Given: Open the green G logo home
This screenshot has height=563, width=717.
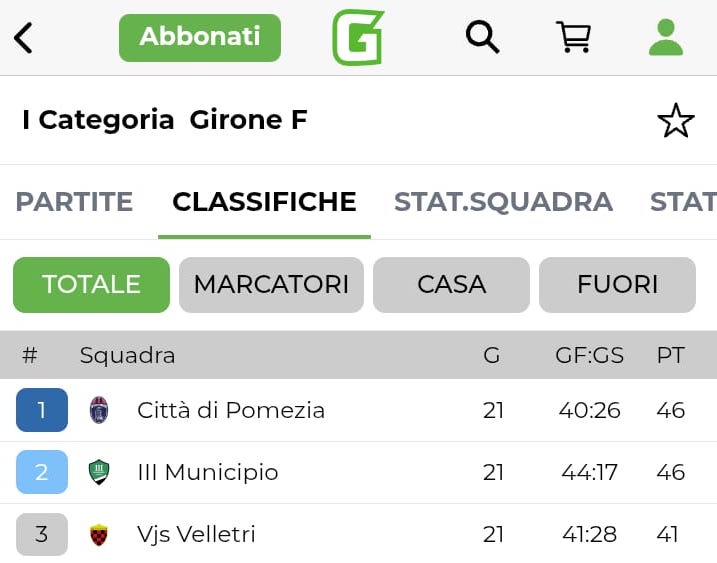Looking at the screenshot, I should pos(358,38).
